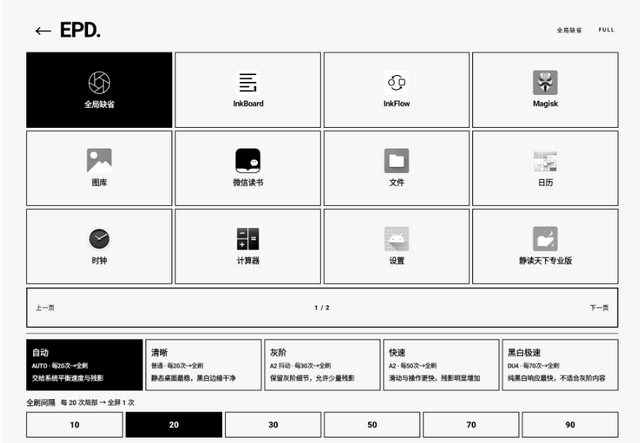This screenshot has width=640, height=443.
Task: Choose the Magisk app icon
Action: [x=545, y=82]
